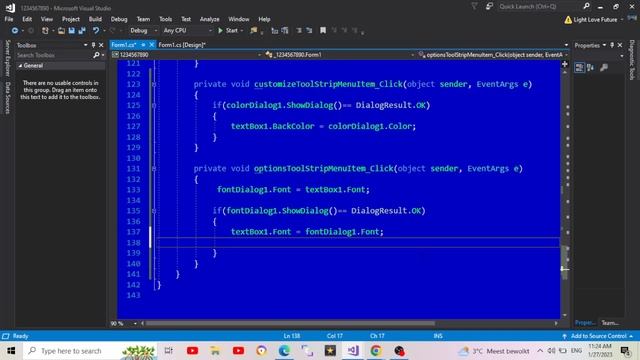Open the Any CPU platform dropdown
The height and width of the screenshot is (360, 640).
coord(187,31)
